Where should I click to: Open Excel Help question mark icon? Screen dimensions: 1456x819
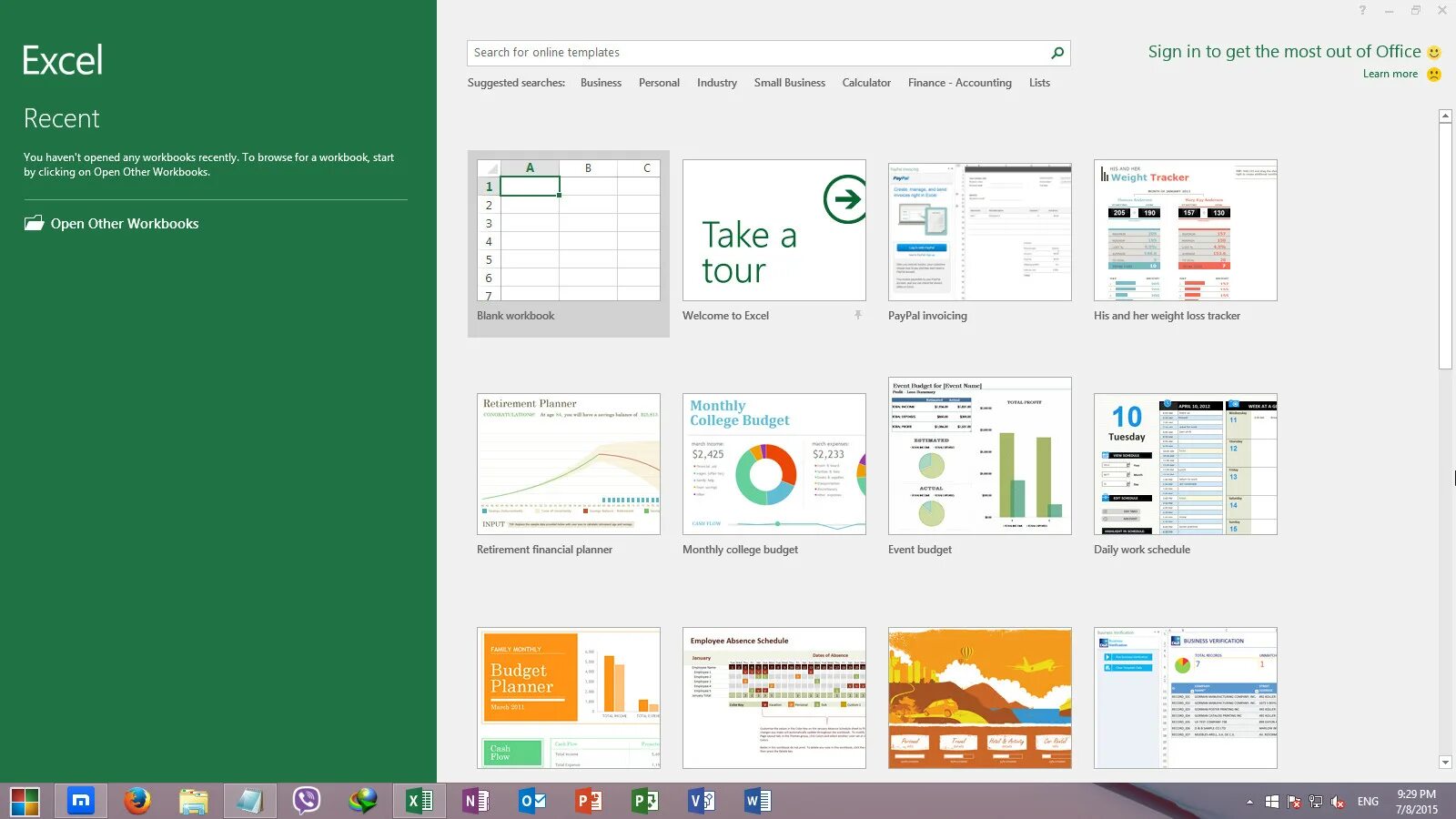coord(1362,10)
